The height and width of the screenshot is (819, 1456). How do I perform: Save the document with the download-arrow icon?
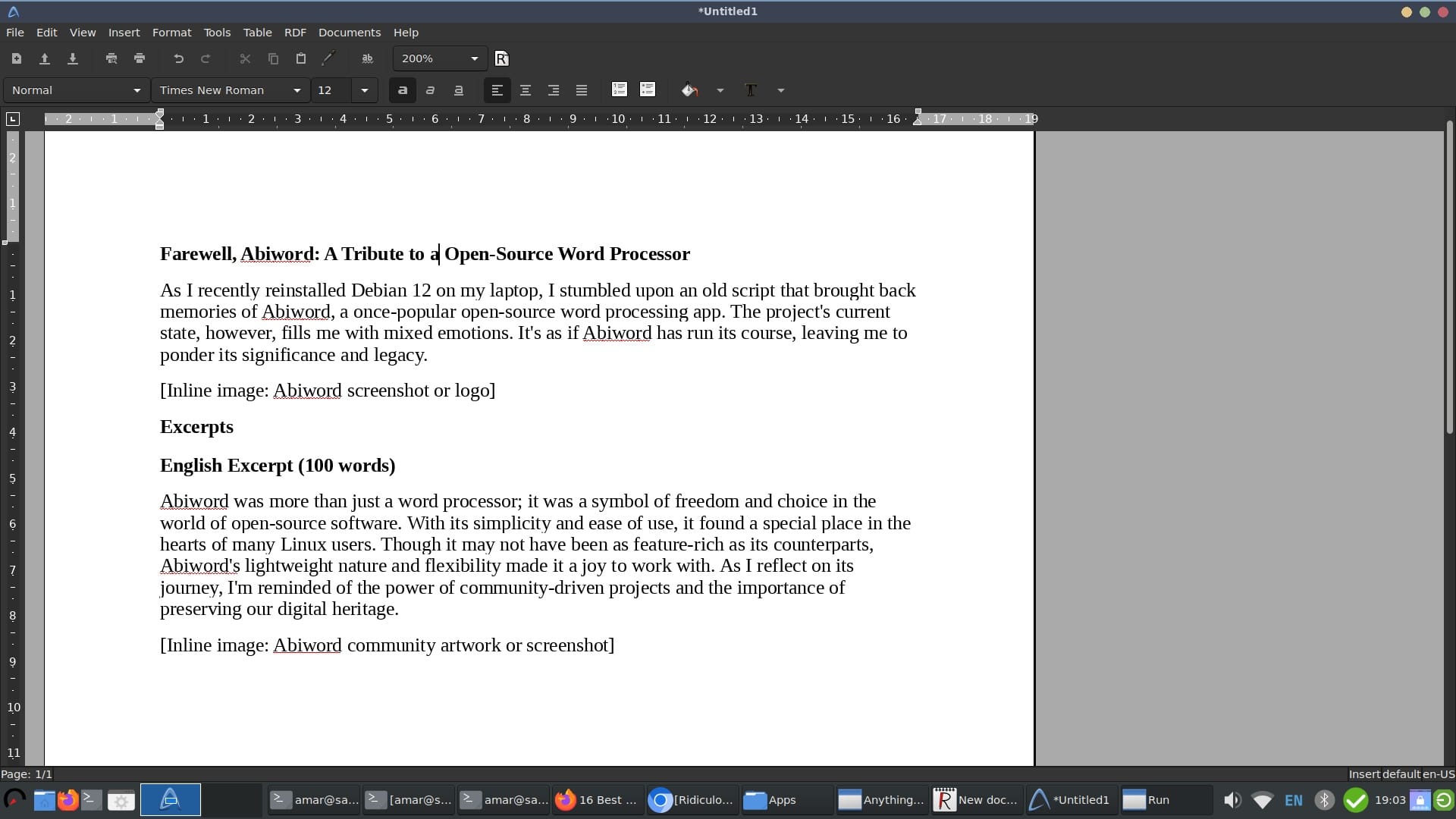tap(73, 58)
